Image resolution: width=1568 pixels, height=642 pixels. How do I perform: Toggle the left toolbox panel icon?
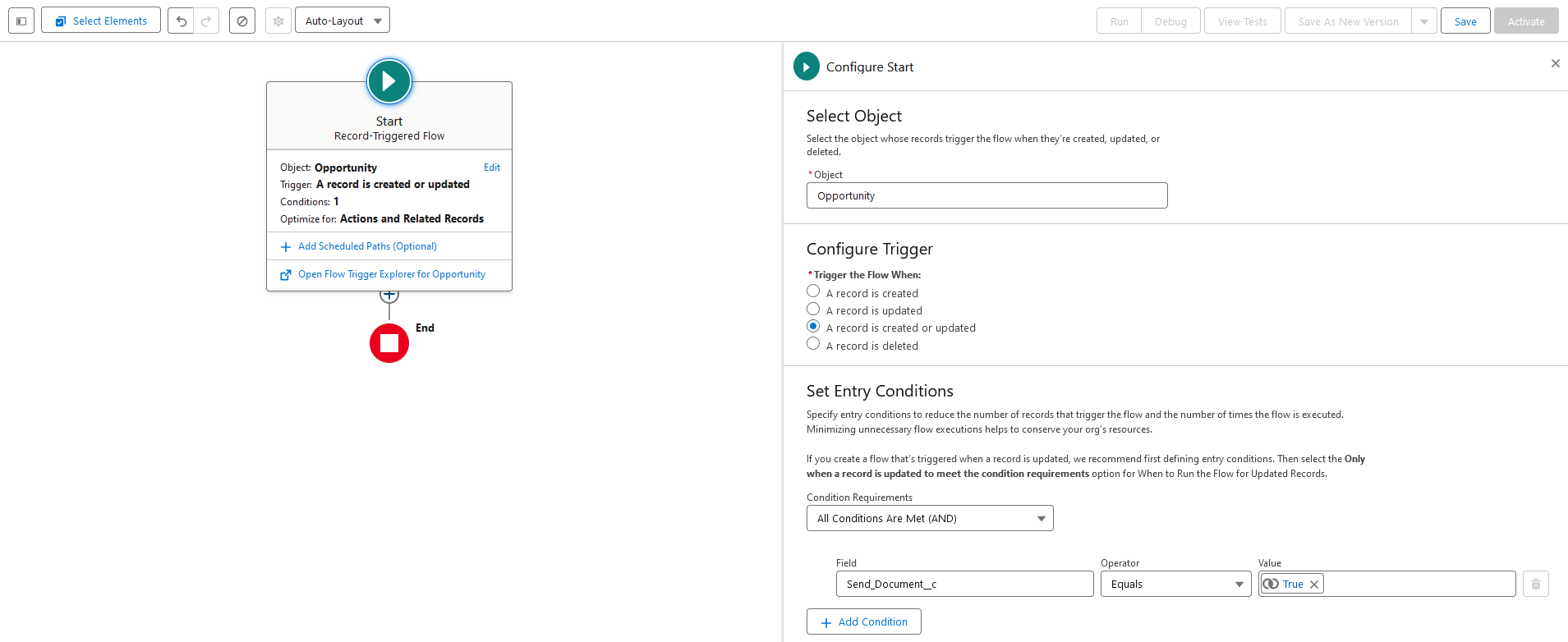(x=21, y=21)
